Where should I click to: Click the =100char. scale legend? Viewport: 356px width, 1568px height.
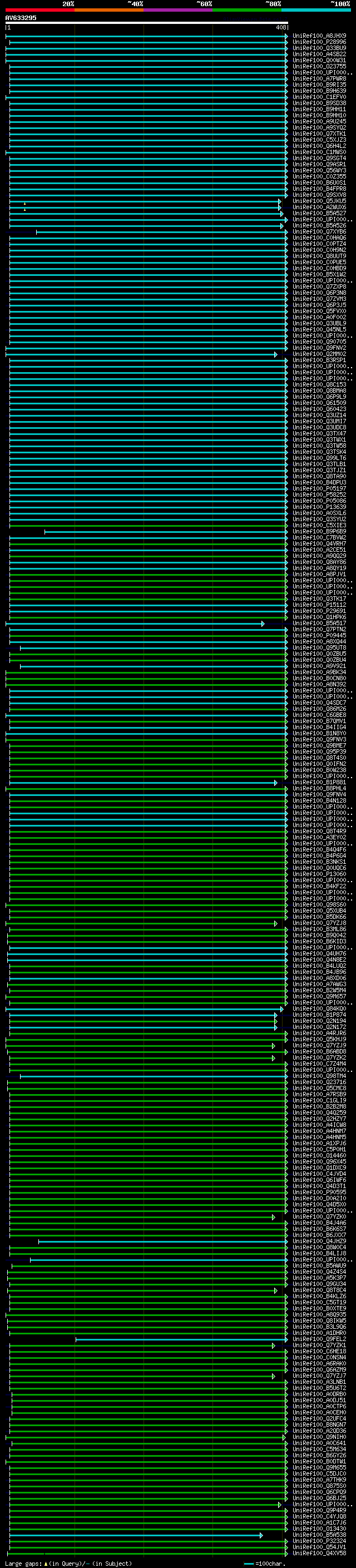pos(265,1564)
